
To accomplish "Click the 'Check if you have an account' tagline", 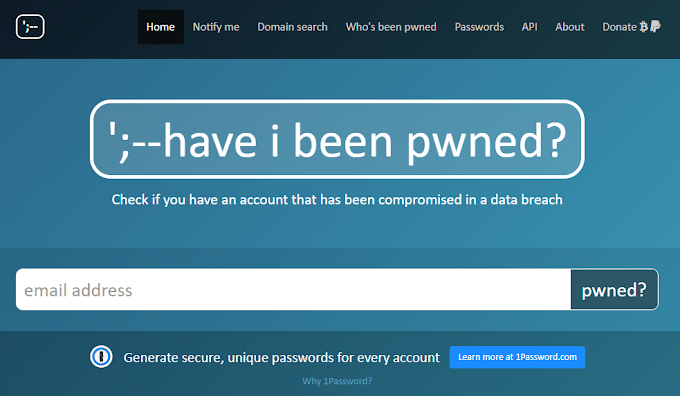I will coord(337,200).
